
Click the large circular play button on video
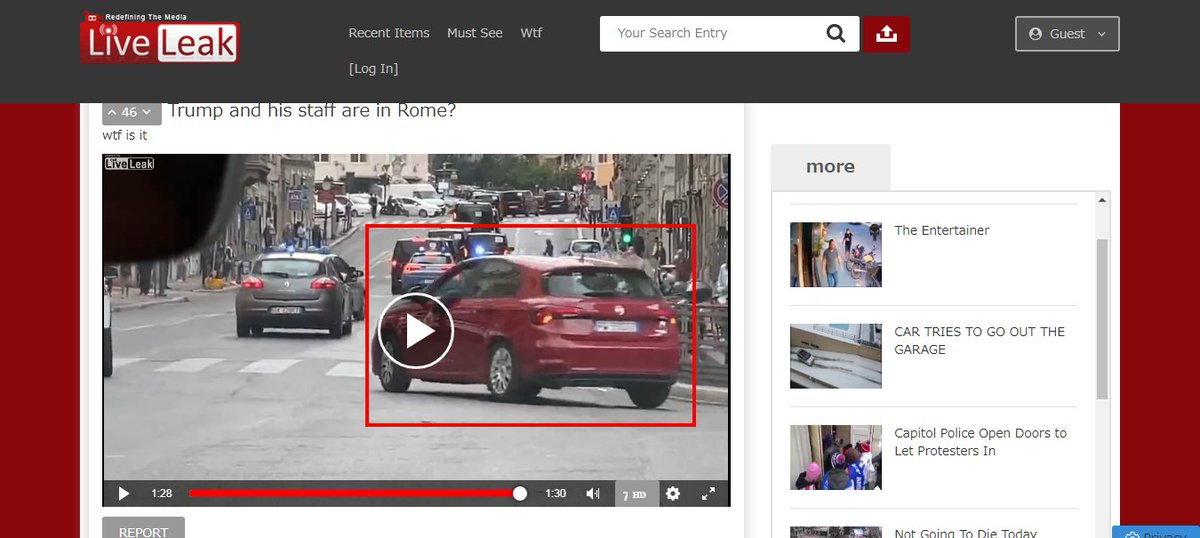[416, 331]
